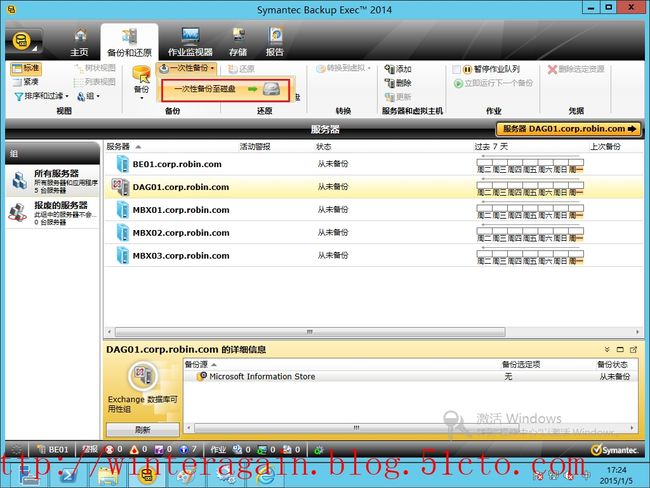Collapse the details pane with the chevron icon
650x488 pixels.
607,350
